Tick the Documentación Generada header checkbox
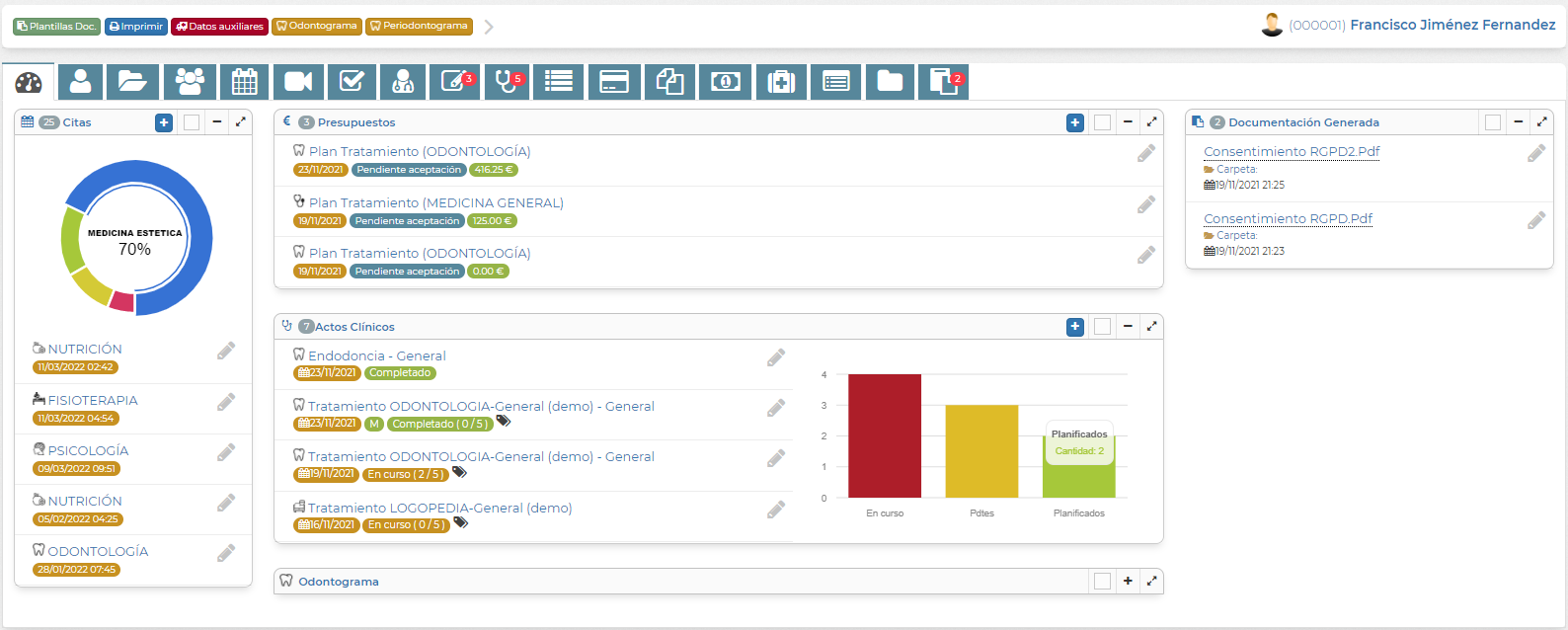The height and width of the screenshot is (630, 1568). coord(1493,122)
